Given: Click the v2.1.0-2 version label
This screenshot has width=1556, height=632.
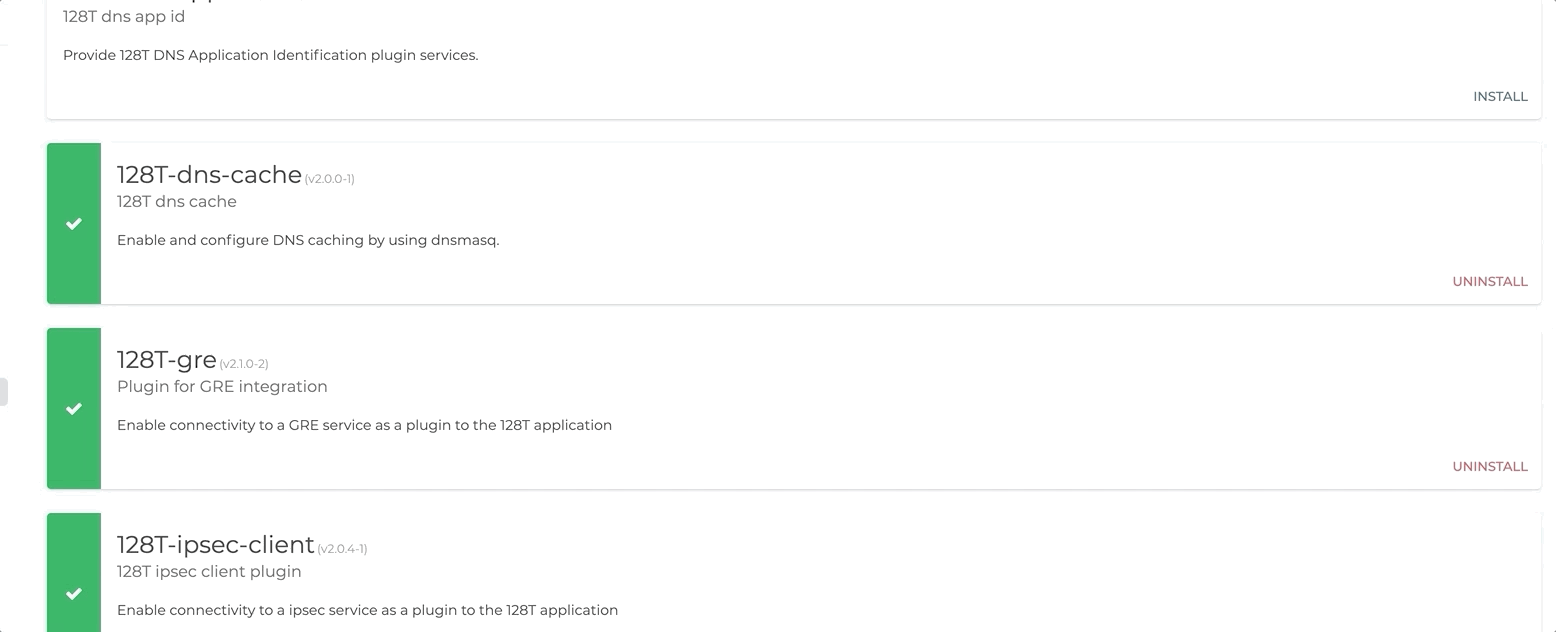Looking at the screenshot, I should [244, 364].
